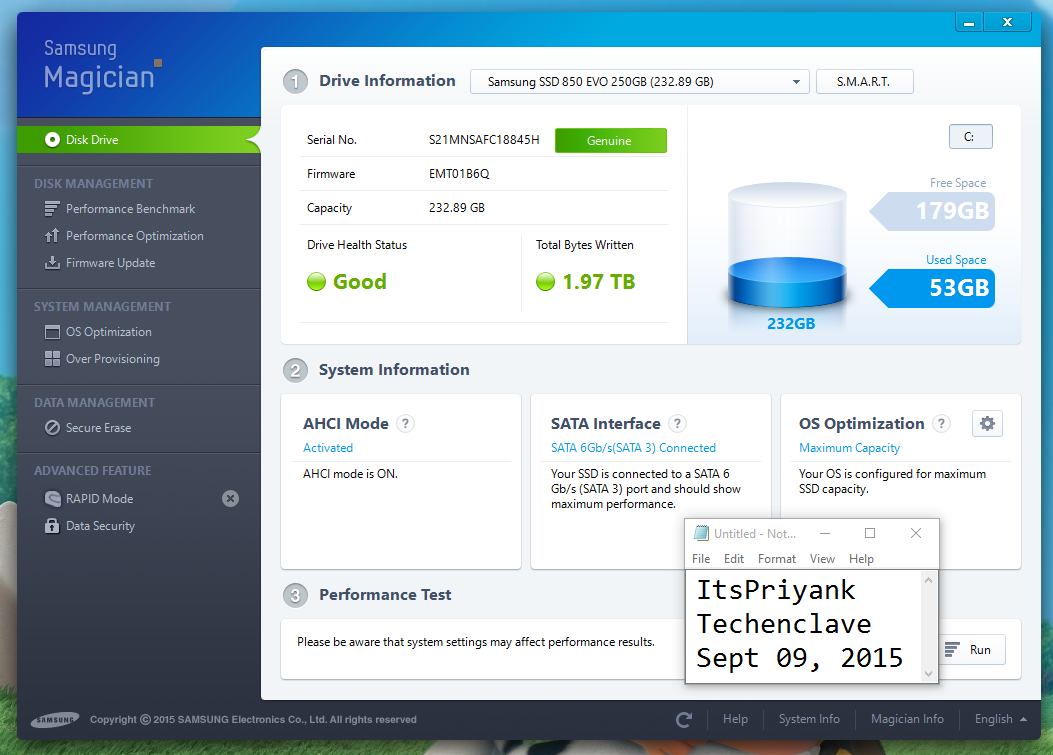
Task: Open Help in the footer
Action: pyautogui.click(x=735, y=719)
